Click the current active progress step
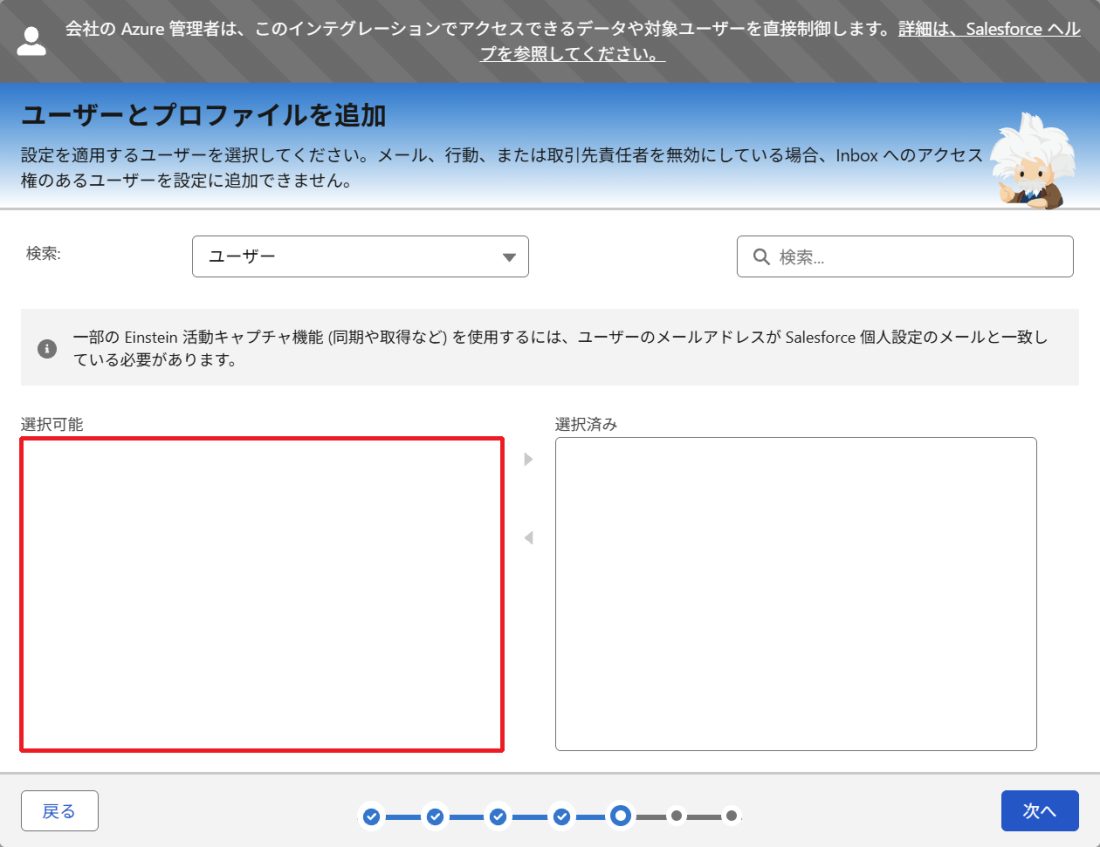Screen dimensions: 1100x847 (620, 815)
